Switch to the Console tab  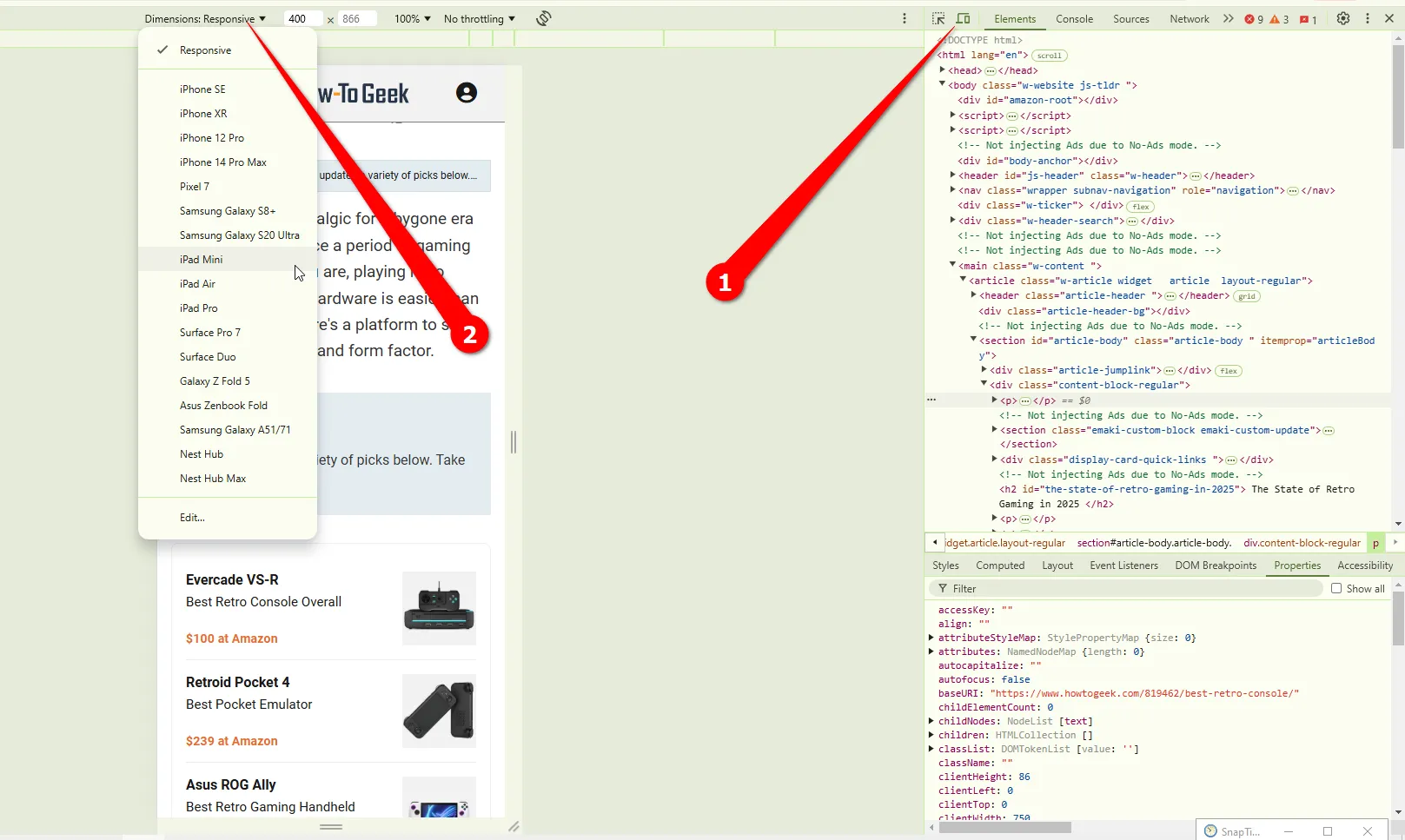pyautogui.click(x=1074, y=18)
